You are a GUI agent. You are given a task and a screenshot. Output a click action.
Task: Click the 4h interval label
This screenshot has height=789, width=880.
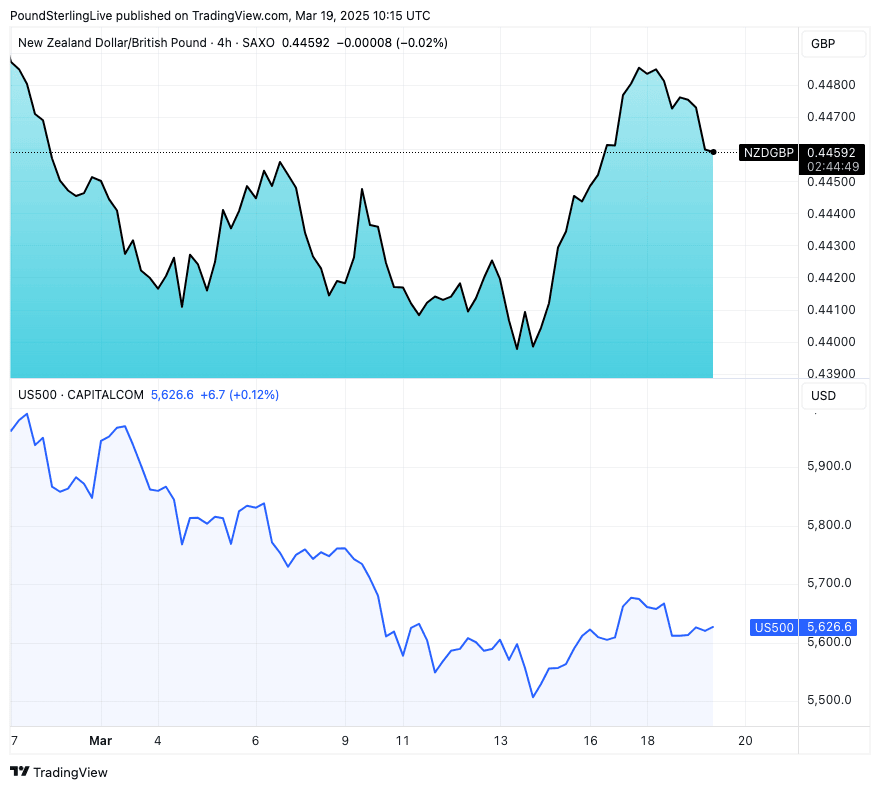pyautogui.click(x=224, y=43)
